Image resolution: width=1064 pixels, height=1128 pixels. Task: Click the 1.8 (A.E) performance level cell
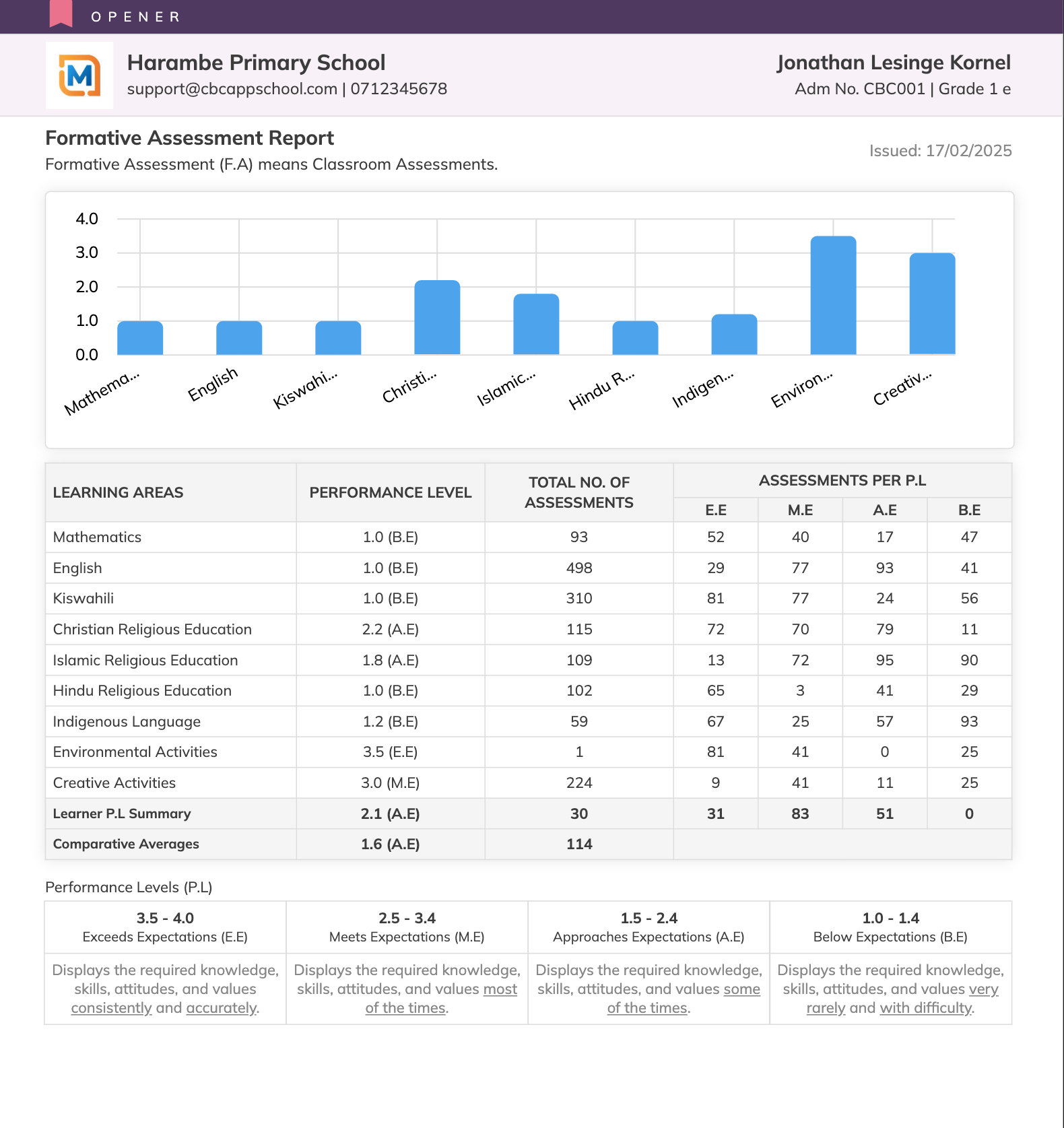click(x=391, y=660)
